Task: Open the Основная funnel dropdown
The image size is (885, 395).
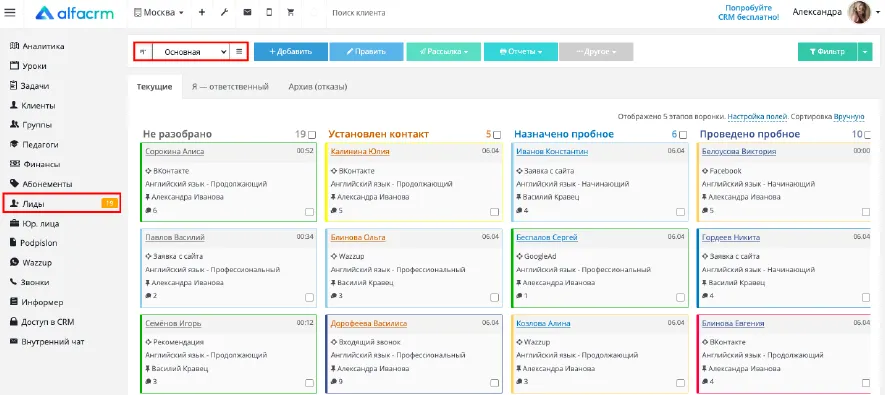Action: [x=191, y=51]
